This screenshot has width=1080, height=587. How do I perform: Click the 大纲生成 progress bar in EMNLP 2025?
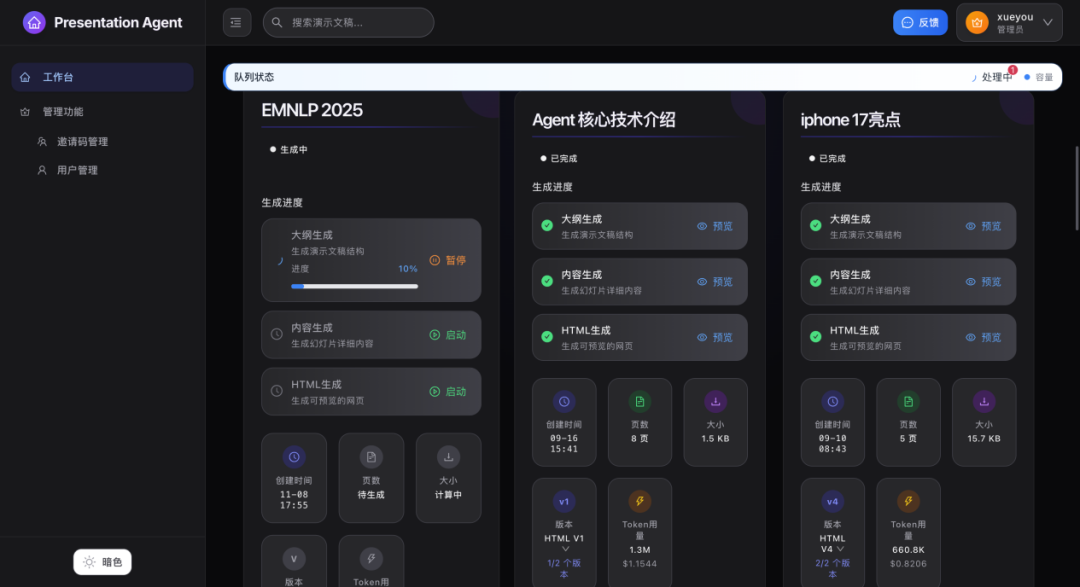pyautogui.click(x=355, y=286)
